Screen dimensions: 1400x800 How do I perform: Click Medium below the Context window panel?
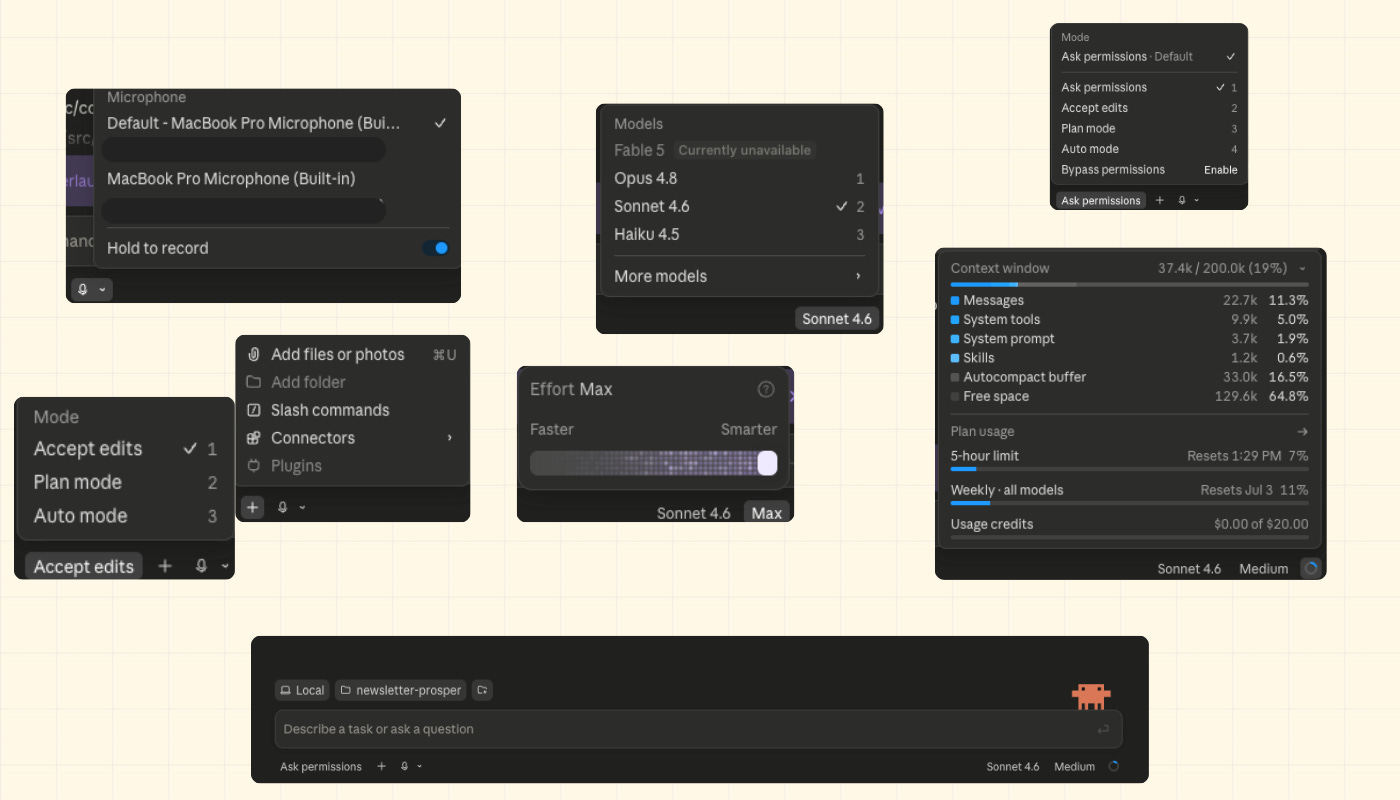coord(1264,568)
